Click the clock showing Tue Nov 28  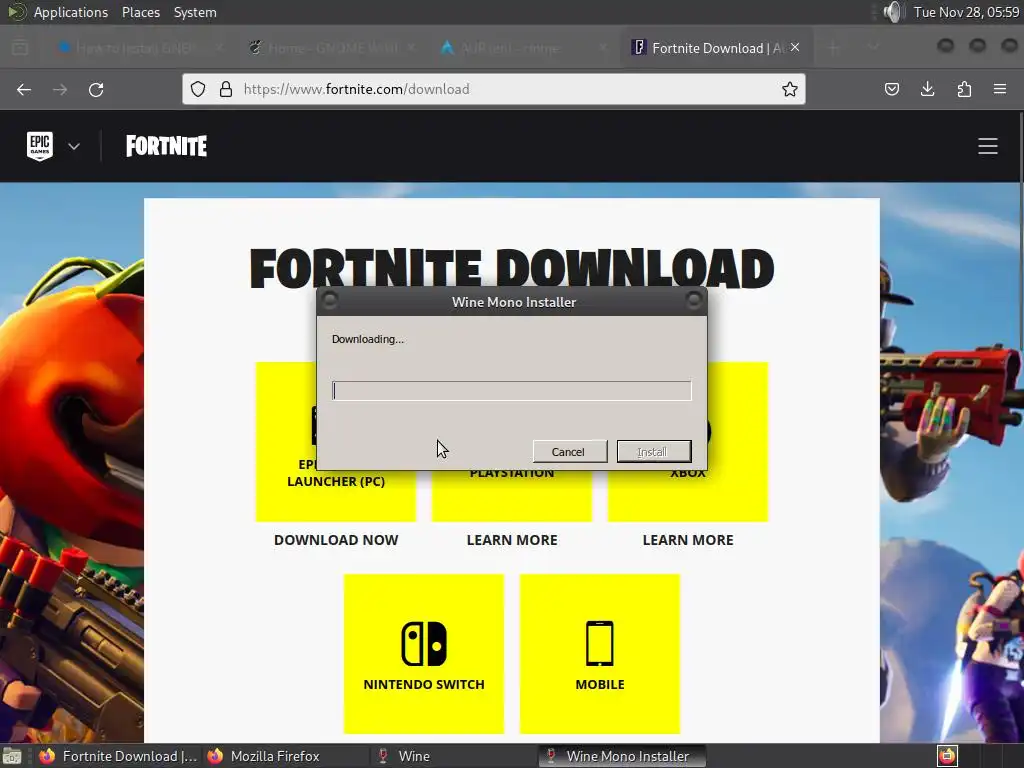[966, 12]
